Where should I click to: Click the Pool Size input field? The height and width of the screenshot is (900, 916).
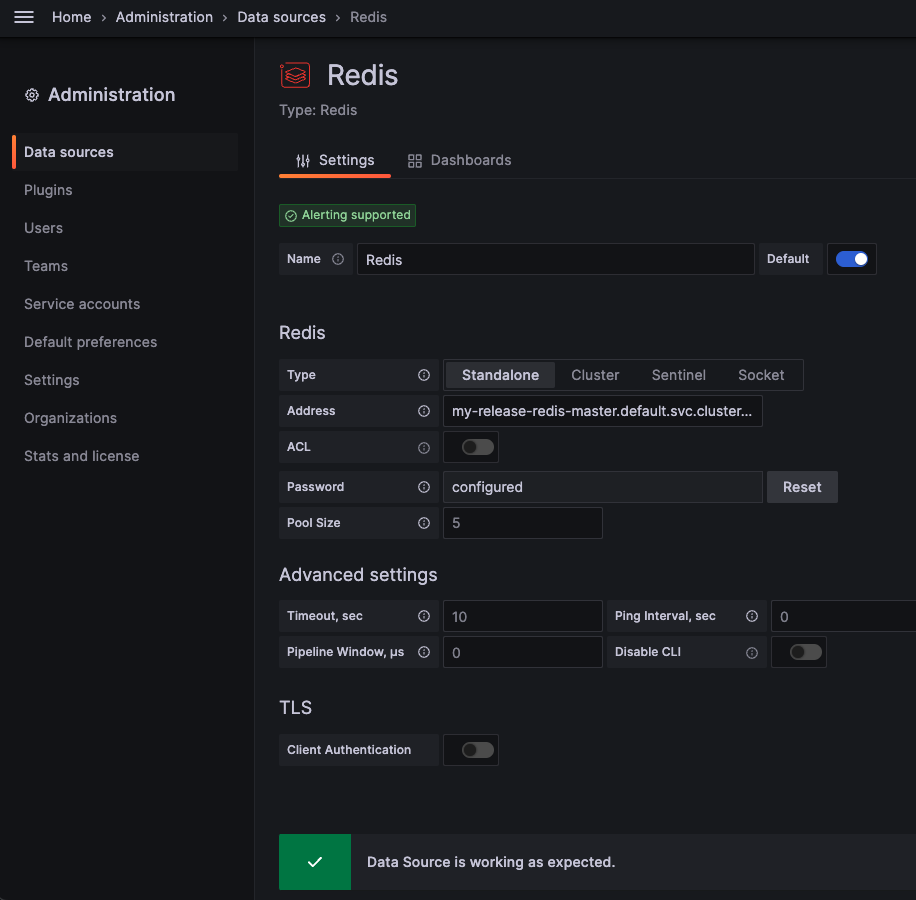click(522, 523)
